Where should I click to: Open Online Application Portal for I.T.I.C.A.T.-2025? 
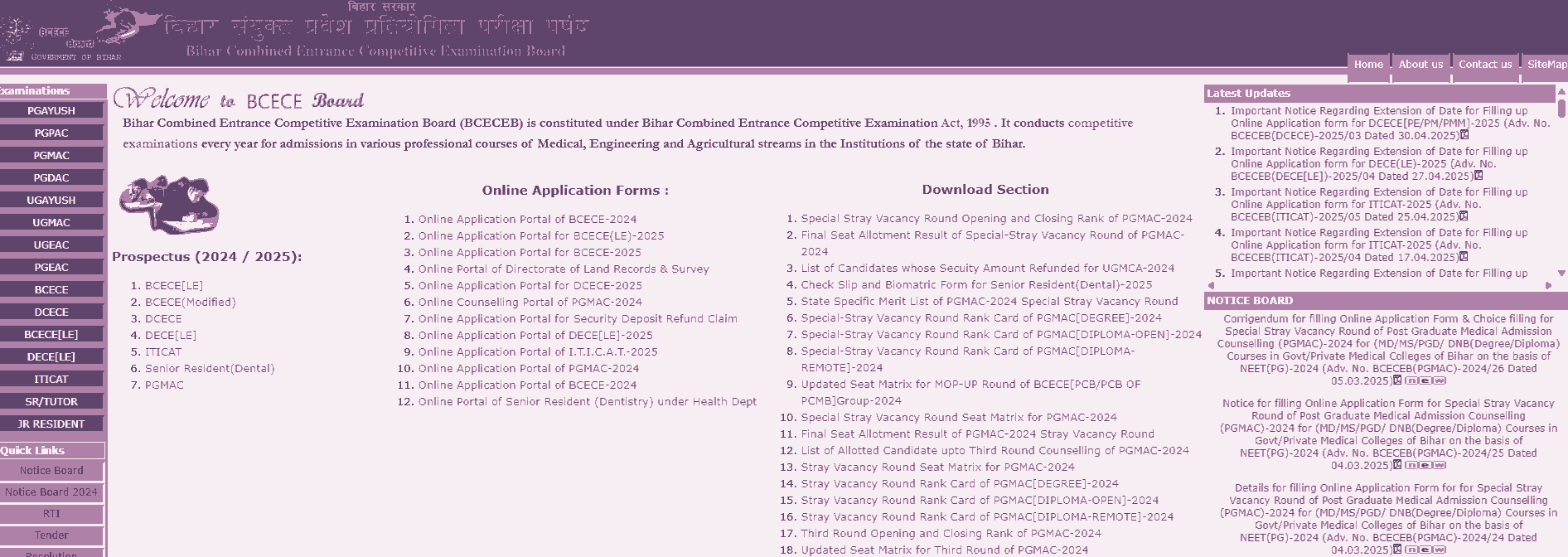(x=538, y=351)
